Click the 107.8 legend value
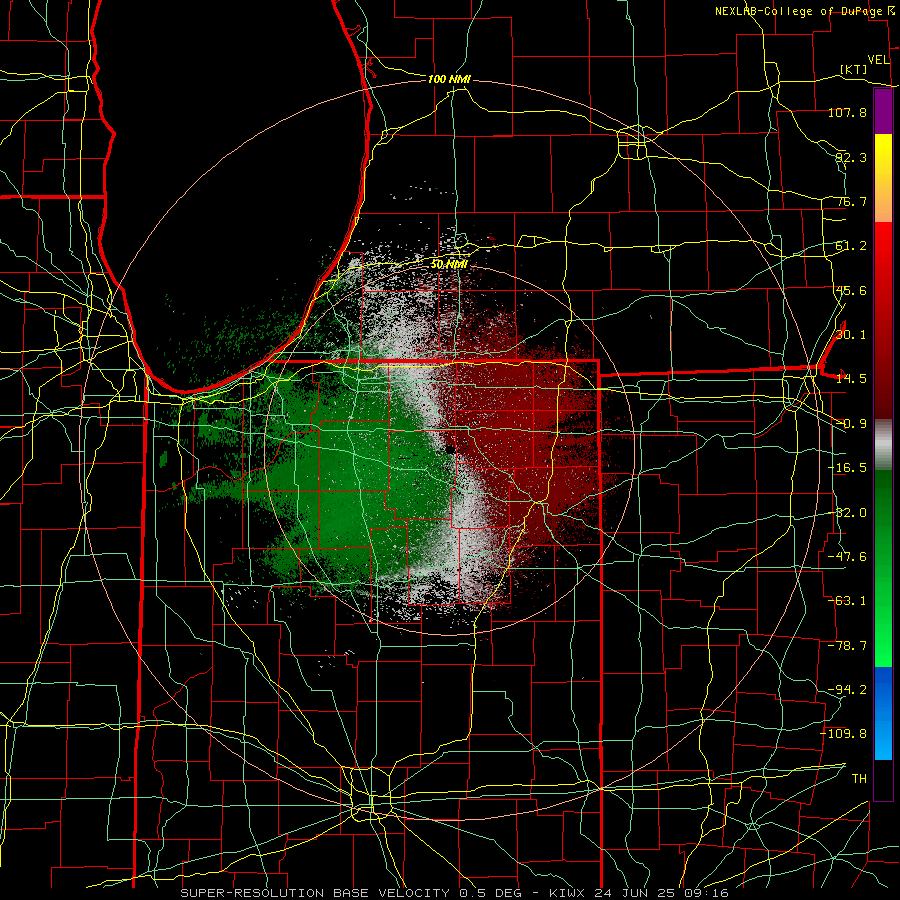 (847, 112)
